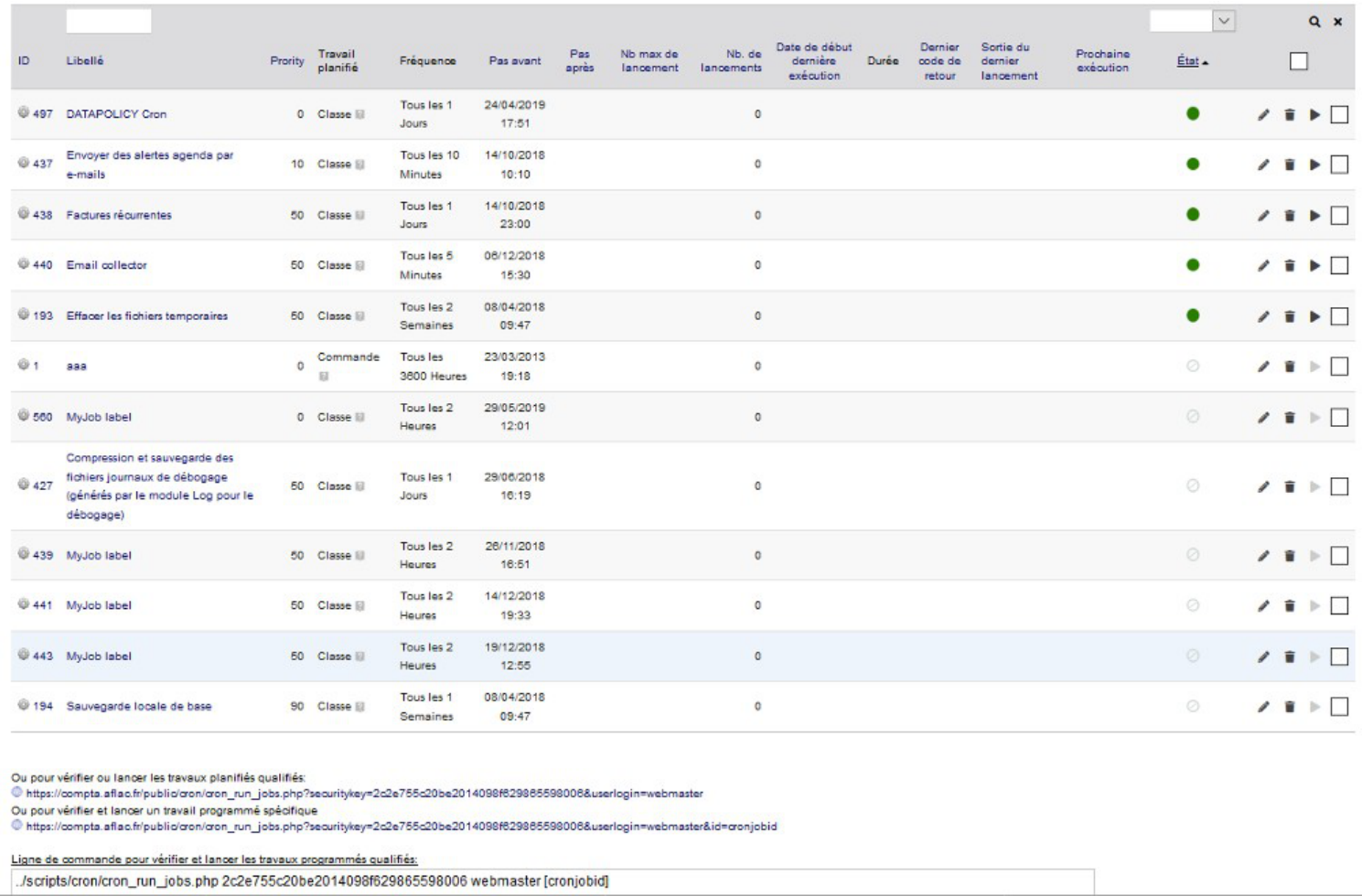Clear filters with the X icon
This screenshot has width=1362, height=896.
point(1337,22)
